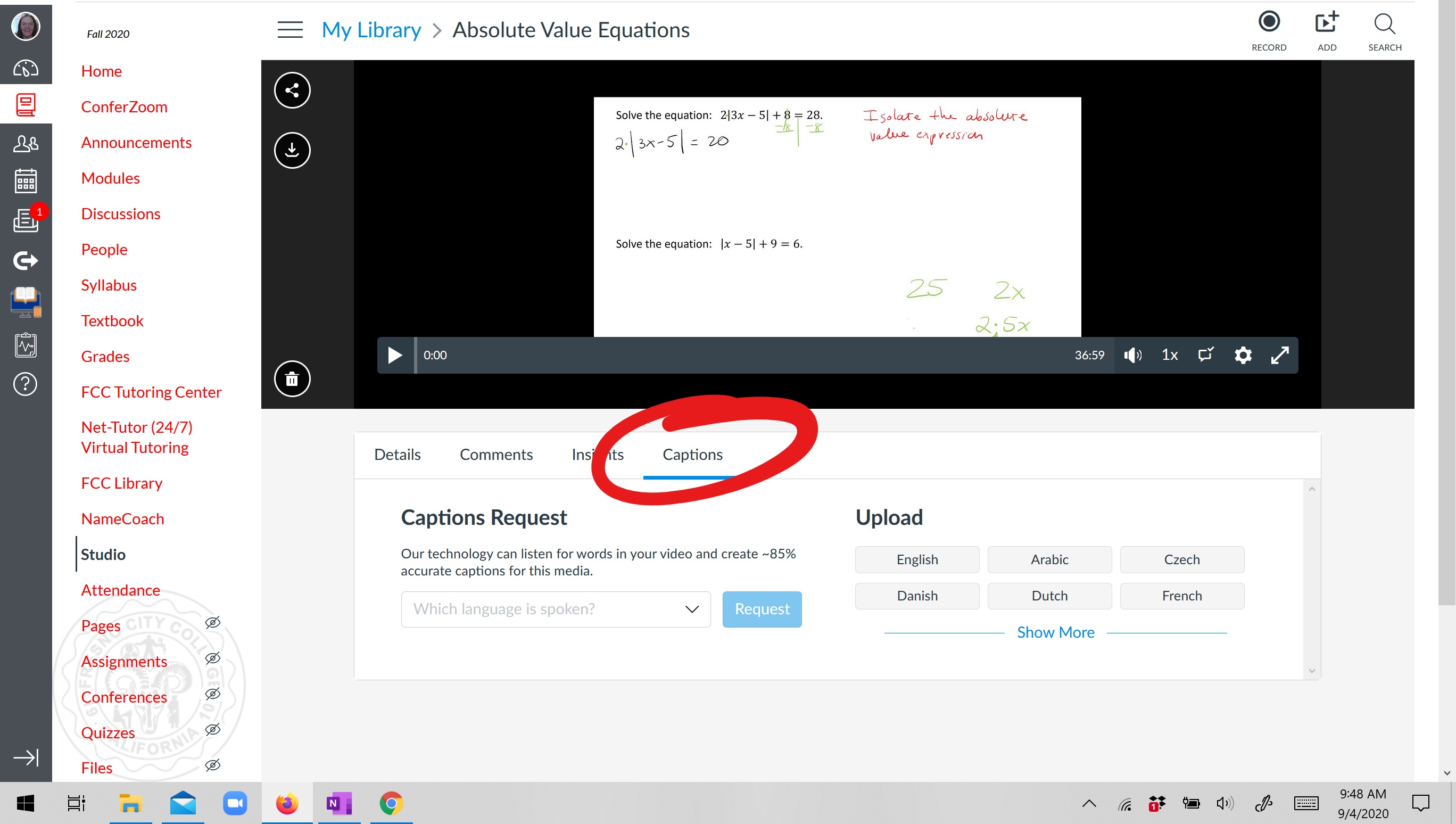Click the Request captions button

tap(762, 609)
